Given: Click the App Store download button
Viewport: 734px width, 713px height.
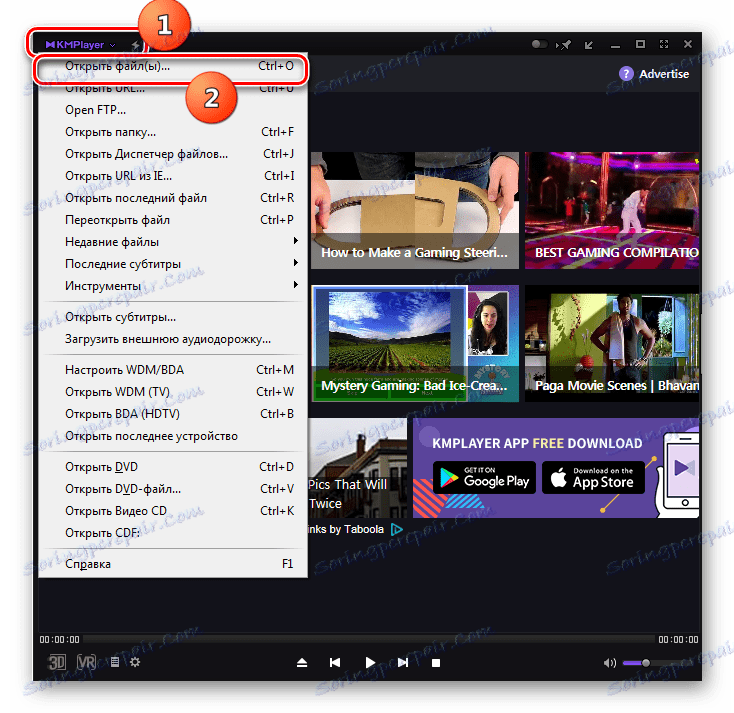Looking at the screenshot, I should click(x=593, y=478).
